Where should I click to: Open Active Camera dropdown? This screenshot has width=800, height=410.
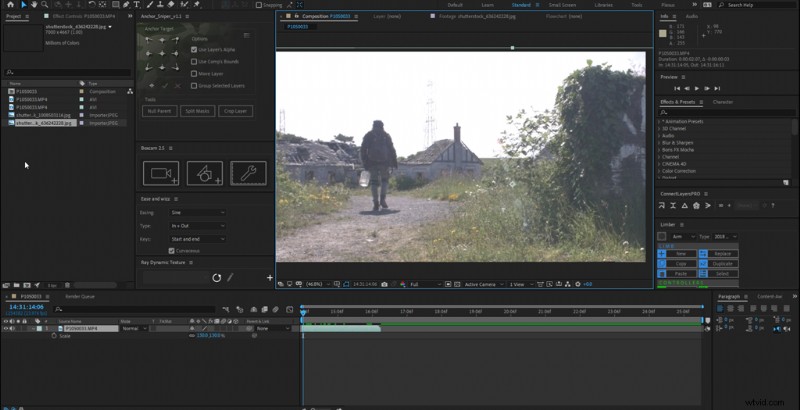484,284
